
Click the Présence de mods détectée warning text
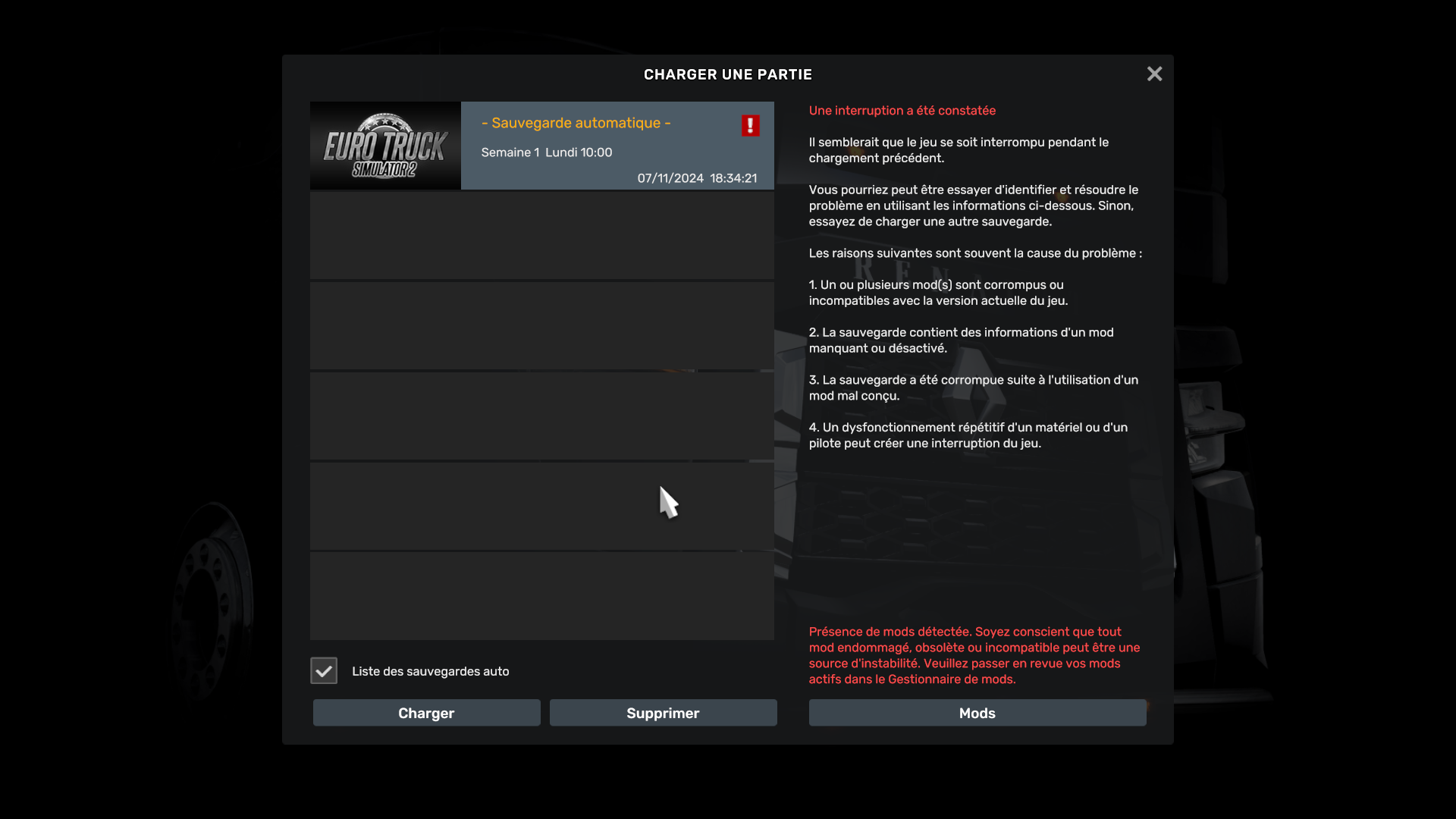coord(974,655)
